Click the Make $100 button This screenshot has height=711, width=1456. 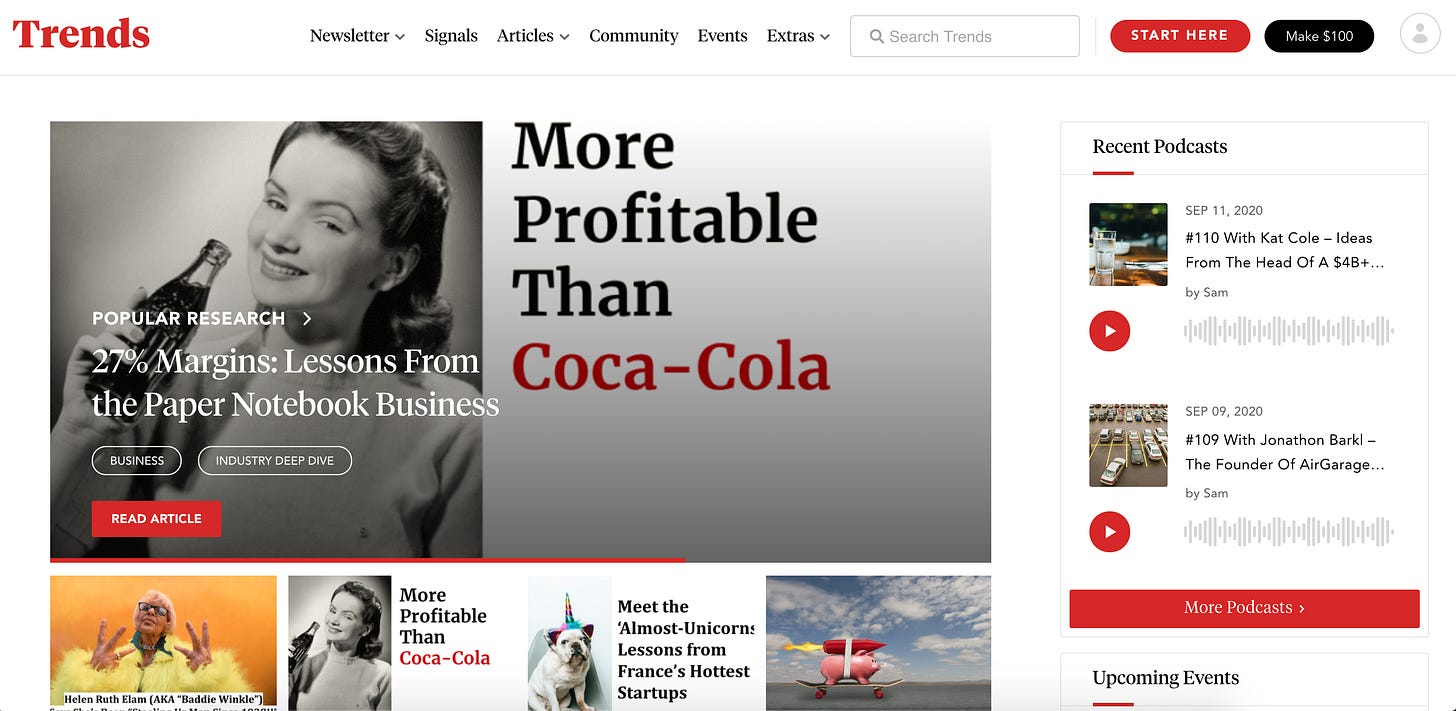[x=1319, y=36]
